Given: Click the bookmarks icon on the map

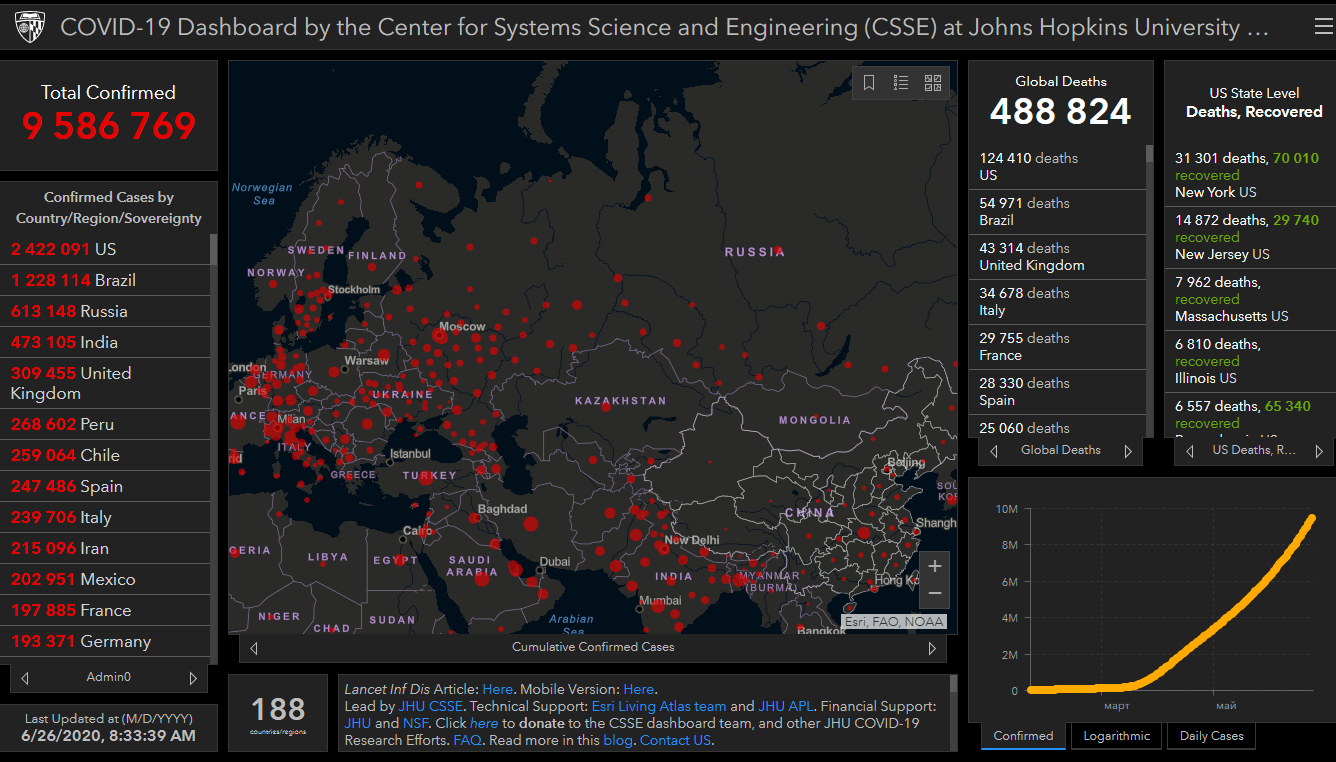Looking at the screenshot, I should [x=869, y=83].
